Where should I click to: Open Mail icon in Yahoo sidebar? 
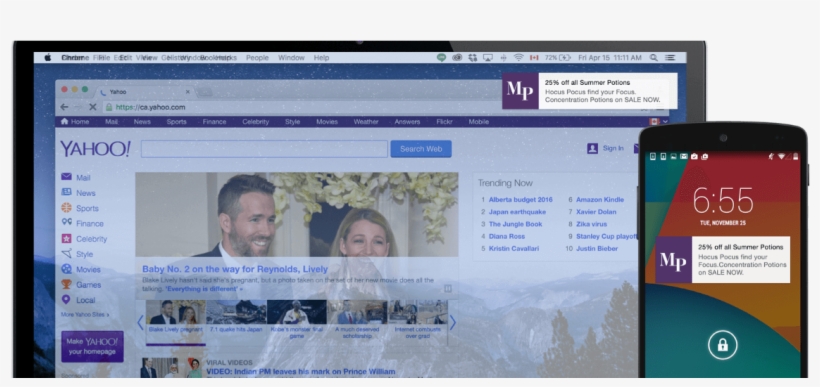[x=66, y=177]
